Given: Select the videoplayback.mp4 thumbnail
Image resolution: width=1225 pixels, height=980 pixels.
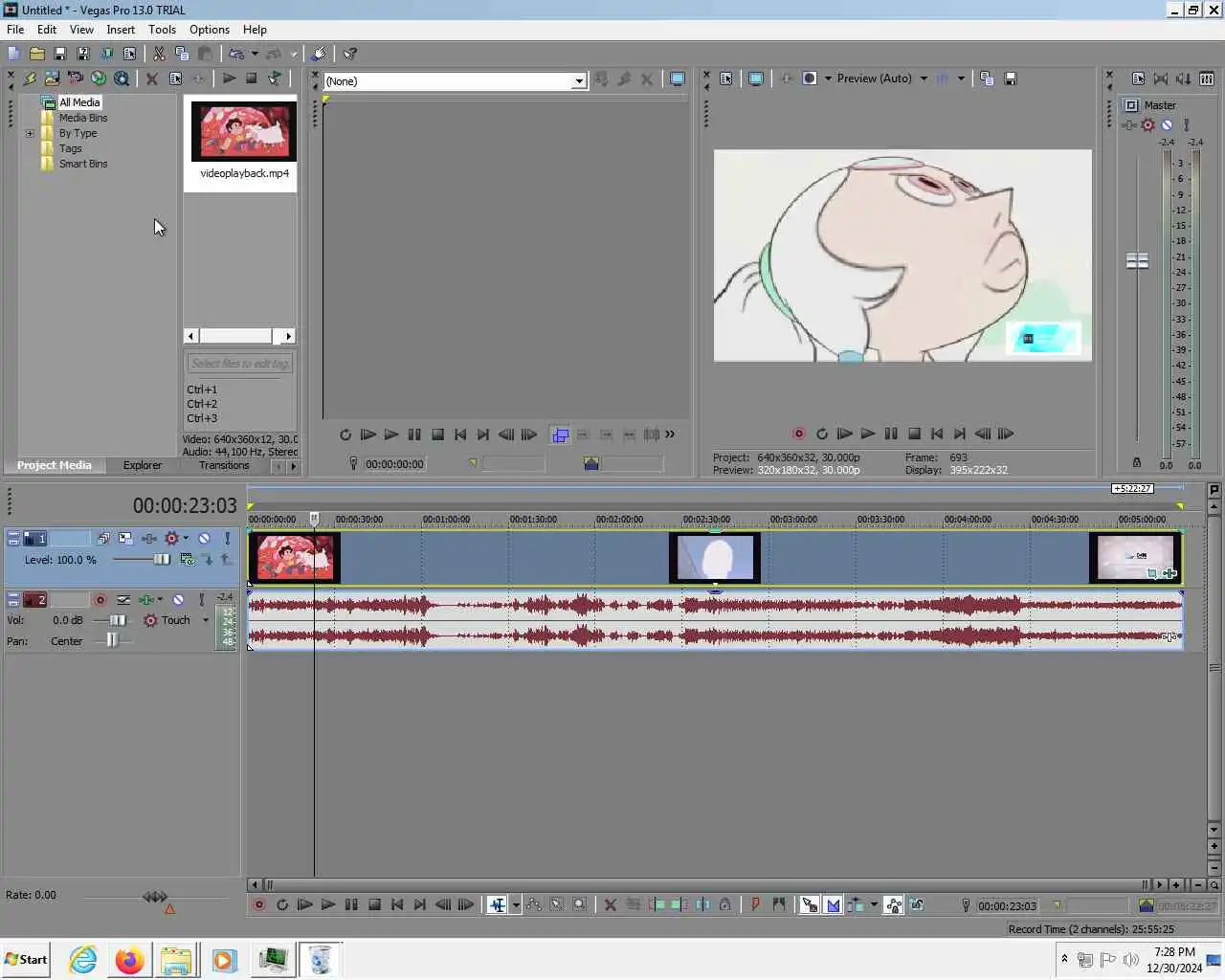Looking at the screenshot, I should (x=244, y=130).
